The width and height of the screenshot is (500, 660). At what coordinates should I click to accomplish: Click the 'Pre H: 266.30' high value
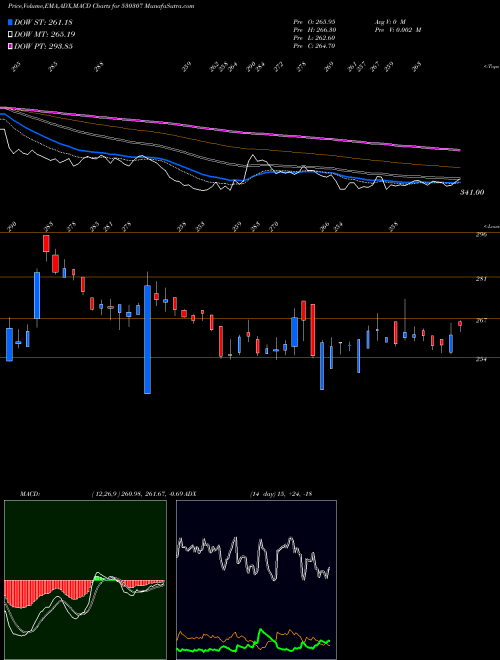(314, 30)
